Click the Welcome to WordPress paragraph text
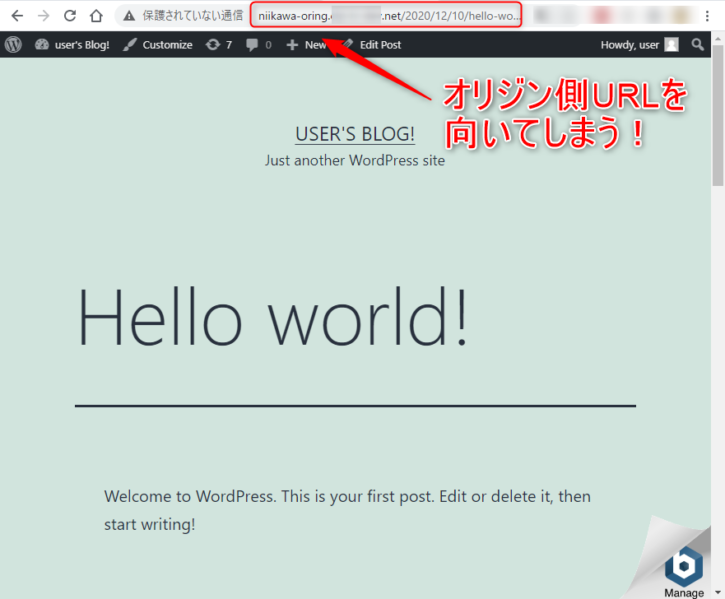The height and width of the screenshot is (599, 725). pos(347,510)
